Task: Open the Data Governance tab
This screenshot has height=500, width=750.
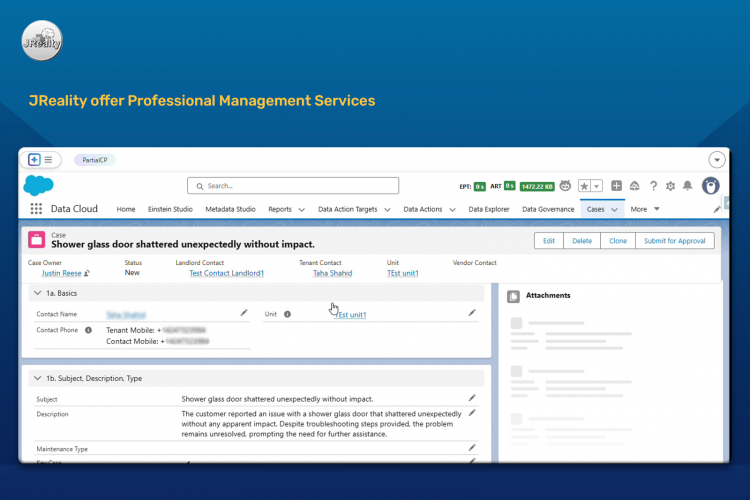Action: click(548, 209)
